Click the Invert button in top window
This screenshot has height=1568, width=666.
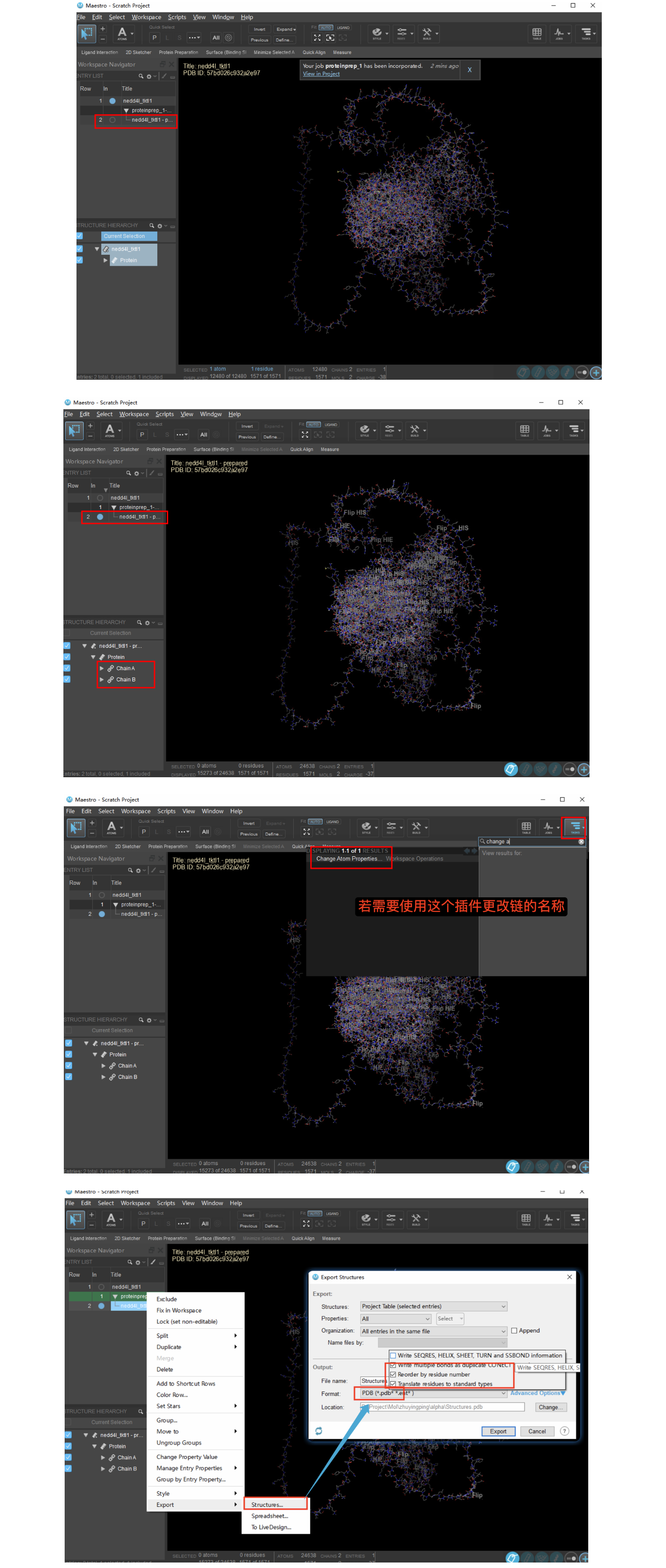tap(260, 29)
